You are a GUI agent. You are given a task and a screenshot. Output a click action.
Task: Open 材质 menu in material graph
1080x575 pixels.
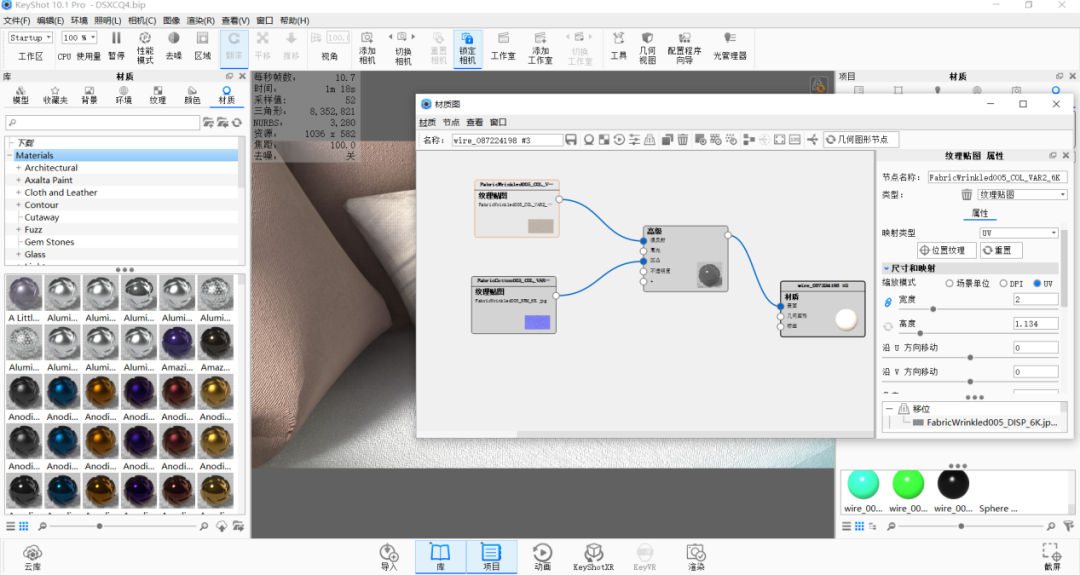tap(428, 122)
